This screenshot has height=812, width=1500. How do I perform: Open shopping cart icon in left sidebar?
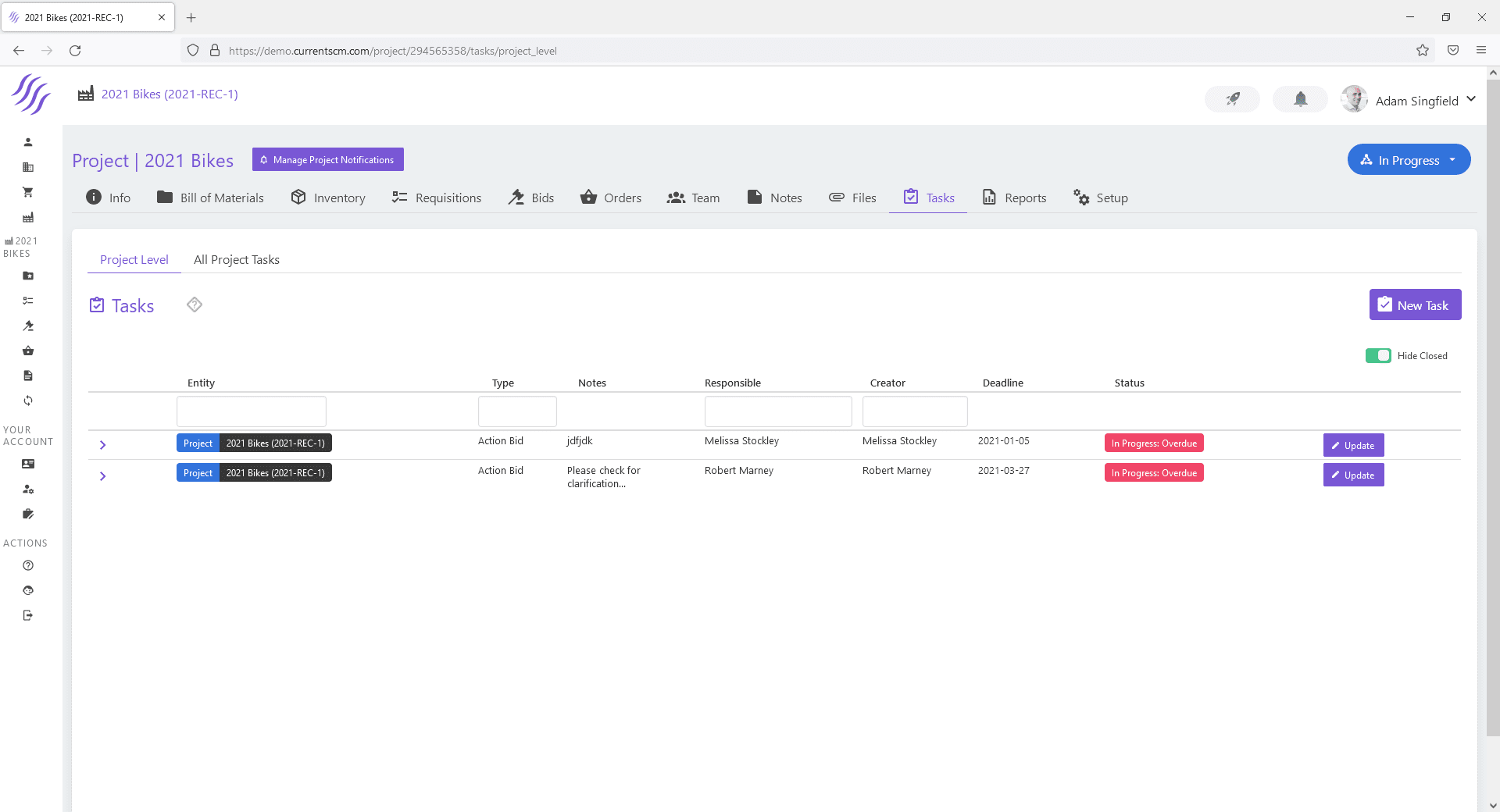click(28, 192)
